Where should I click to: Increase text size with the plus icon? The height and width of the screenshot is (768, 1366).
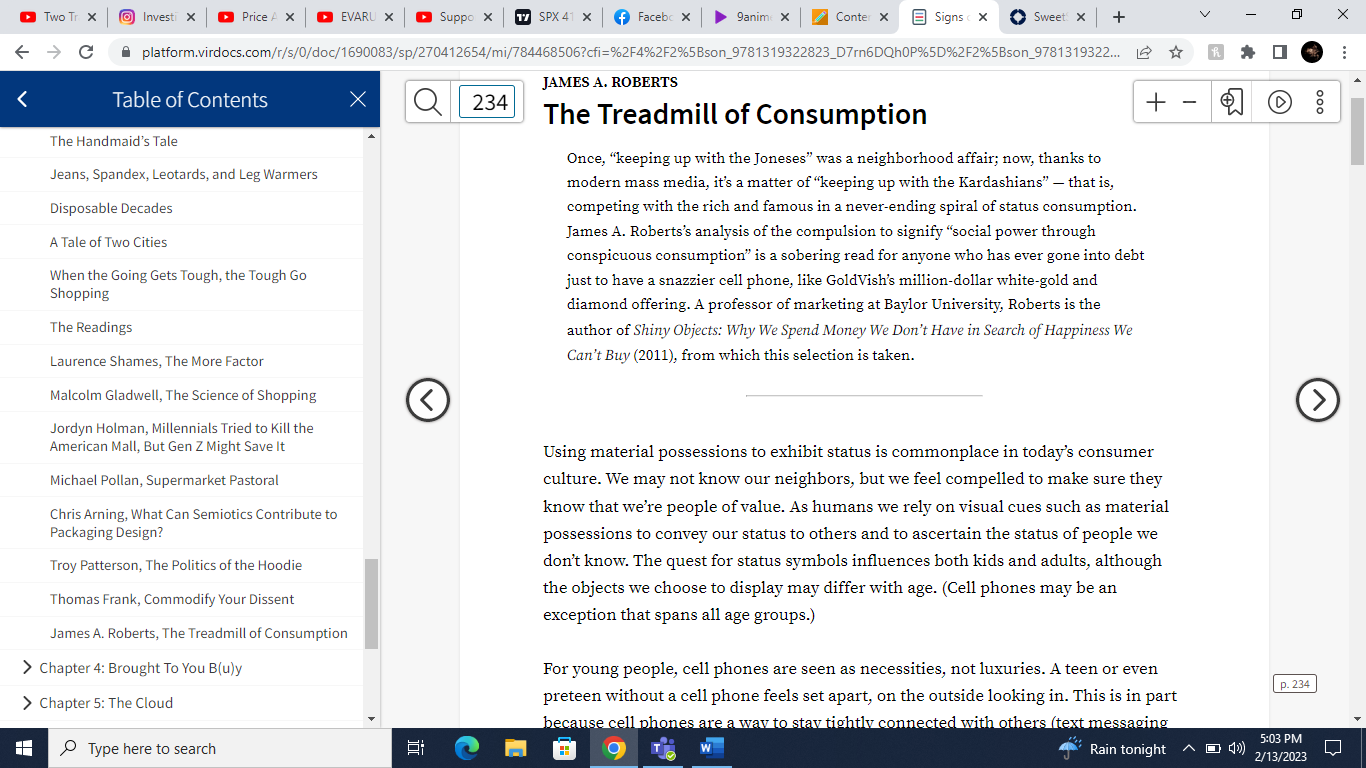click(1156, 102)
